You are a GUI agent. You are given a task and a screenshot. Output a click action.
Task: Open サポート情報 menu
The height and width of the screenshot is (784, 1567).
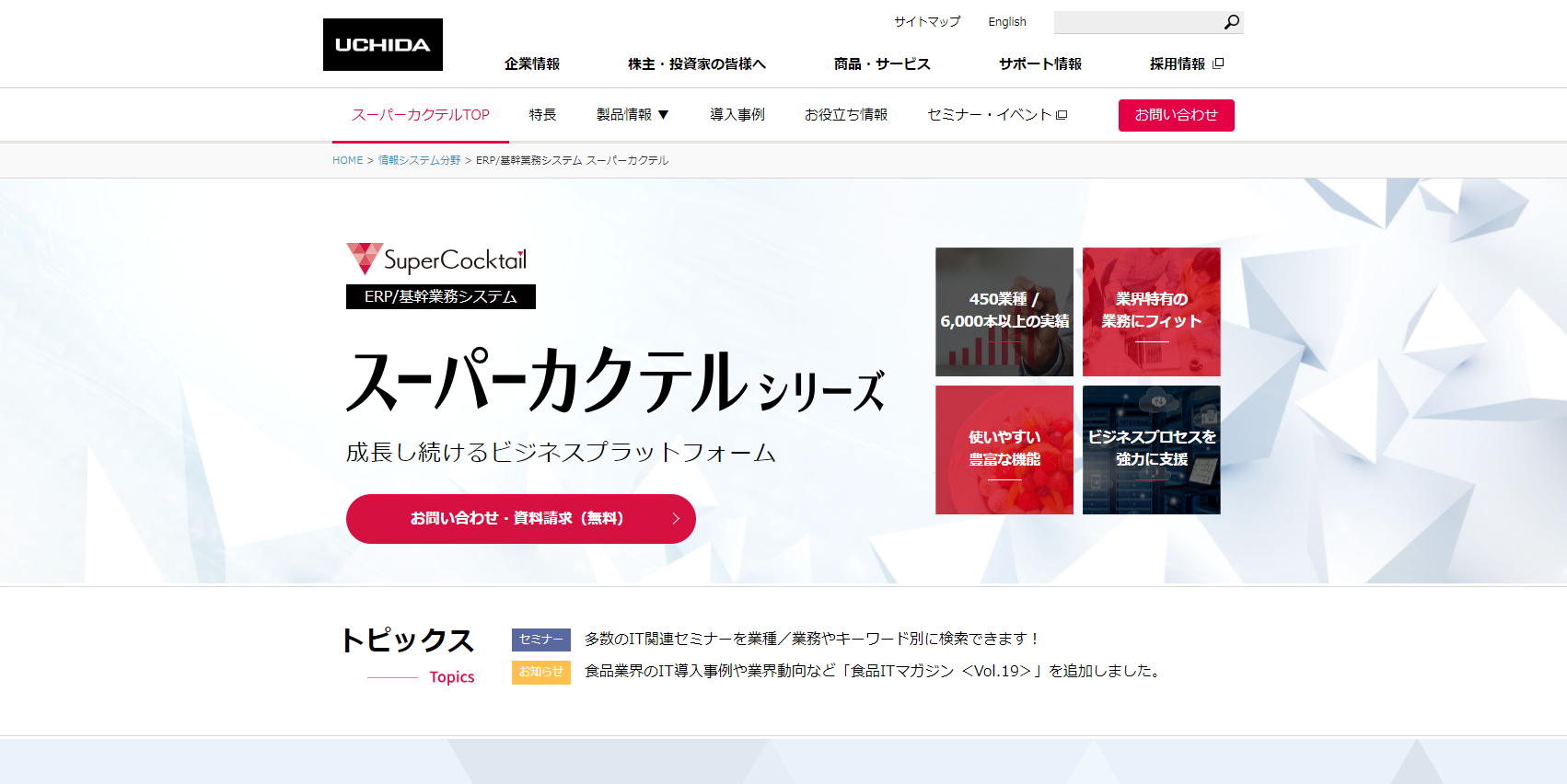(1040, 63)
